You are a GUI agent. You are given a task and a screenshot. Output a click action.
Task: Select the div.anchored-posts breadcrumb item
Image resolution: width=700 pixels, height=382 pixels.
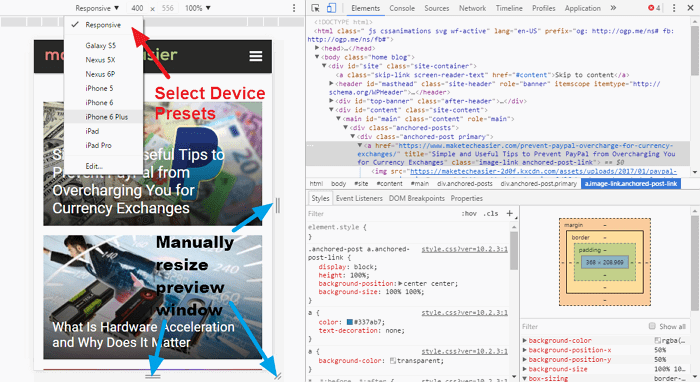(465, 183)
